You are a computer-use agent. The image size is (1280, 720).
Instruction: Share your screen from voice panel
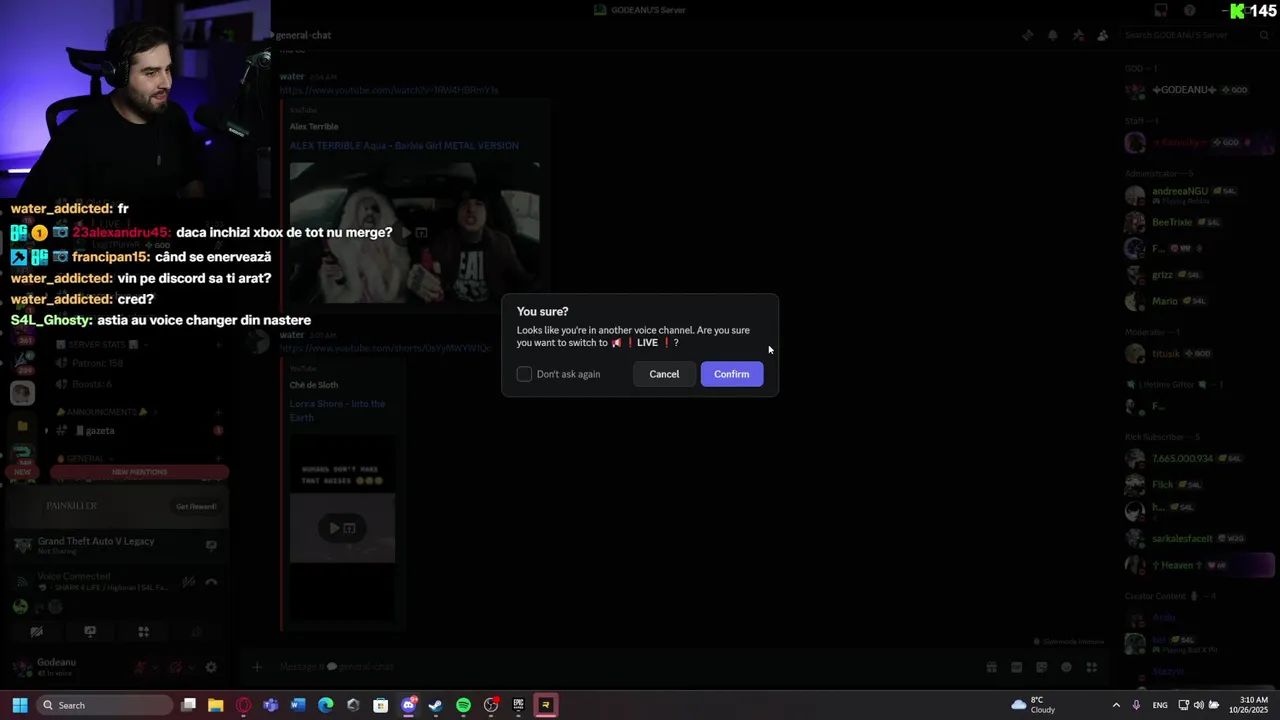coord(90,632)
